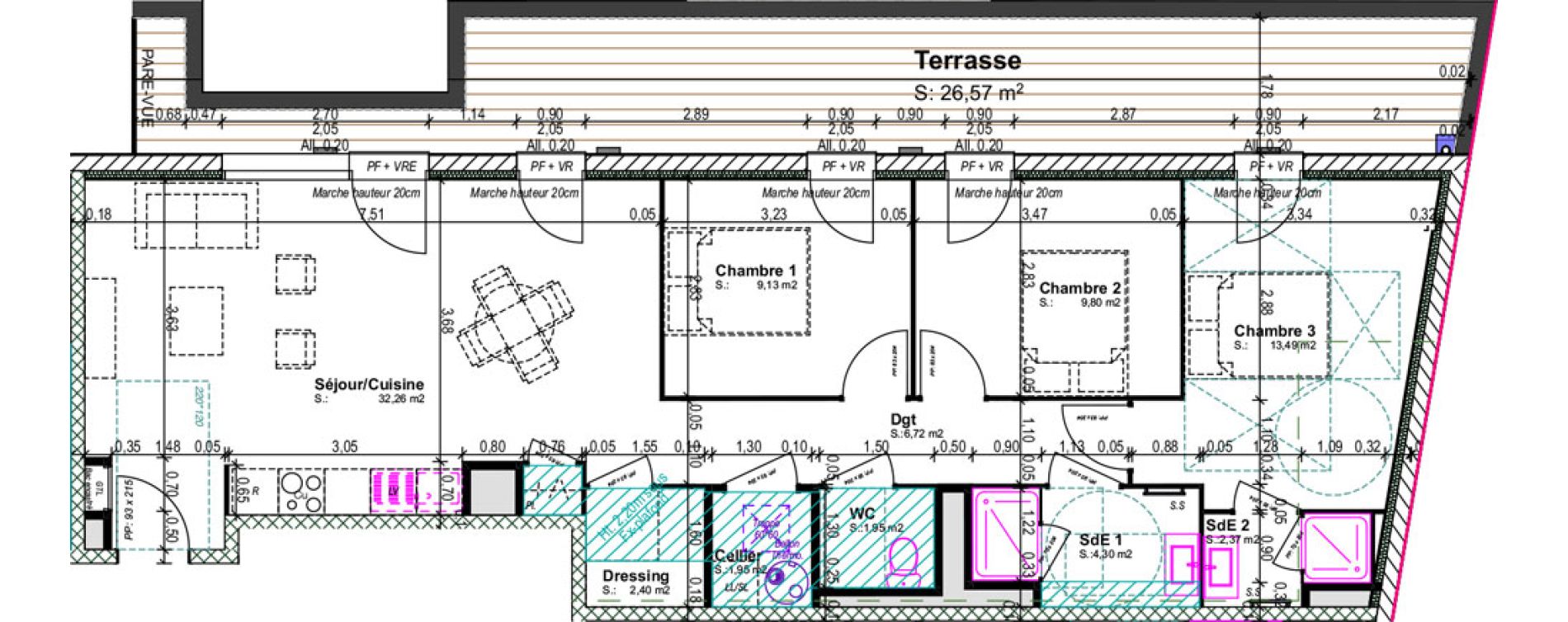The image size is (1568, 622).
Task: Click the magenta dishwasher symbol in kitchen
Action: tap(393, 490)
